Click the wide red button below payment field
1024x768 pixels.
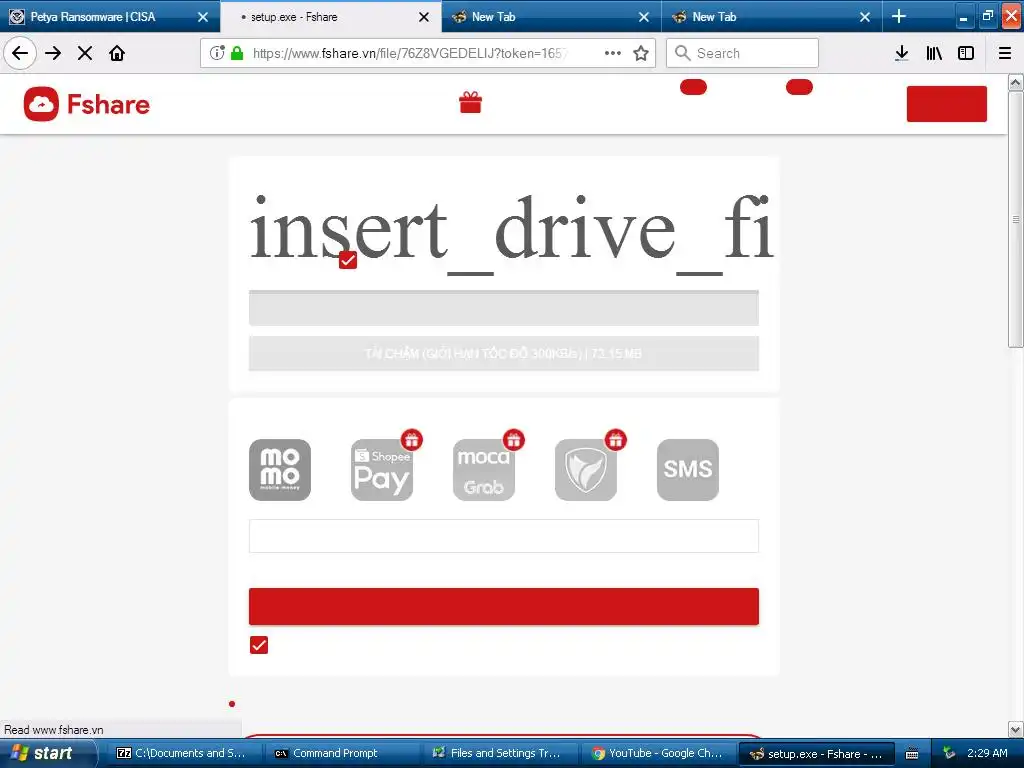(x=504, y=606)
